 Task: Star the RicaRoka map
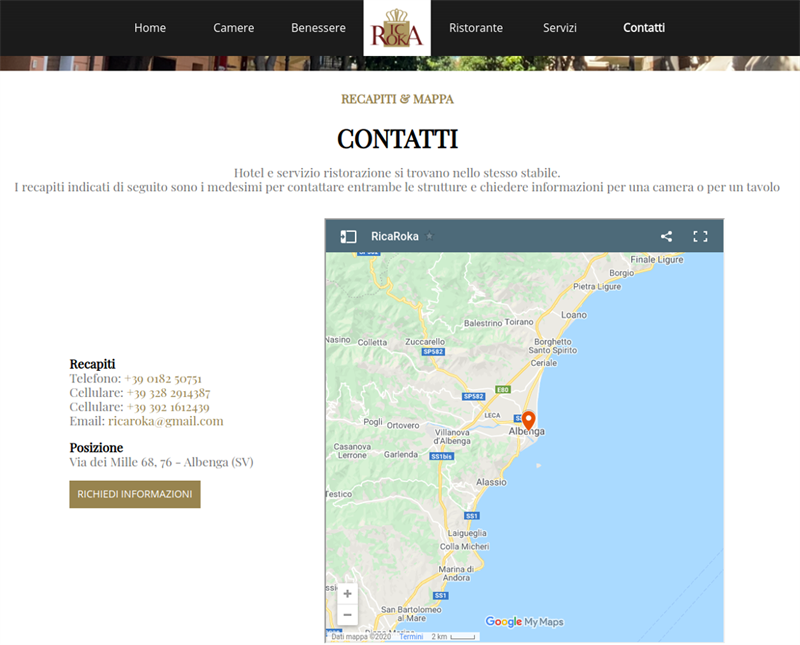(x=430, y=236)
